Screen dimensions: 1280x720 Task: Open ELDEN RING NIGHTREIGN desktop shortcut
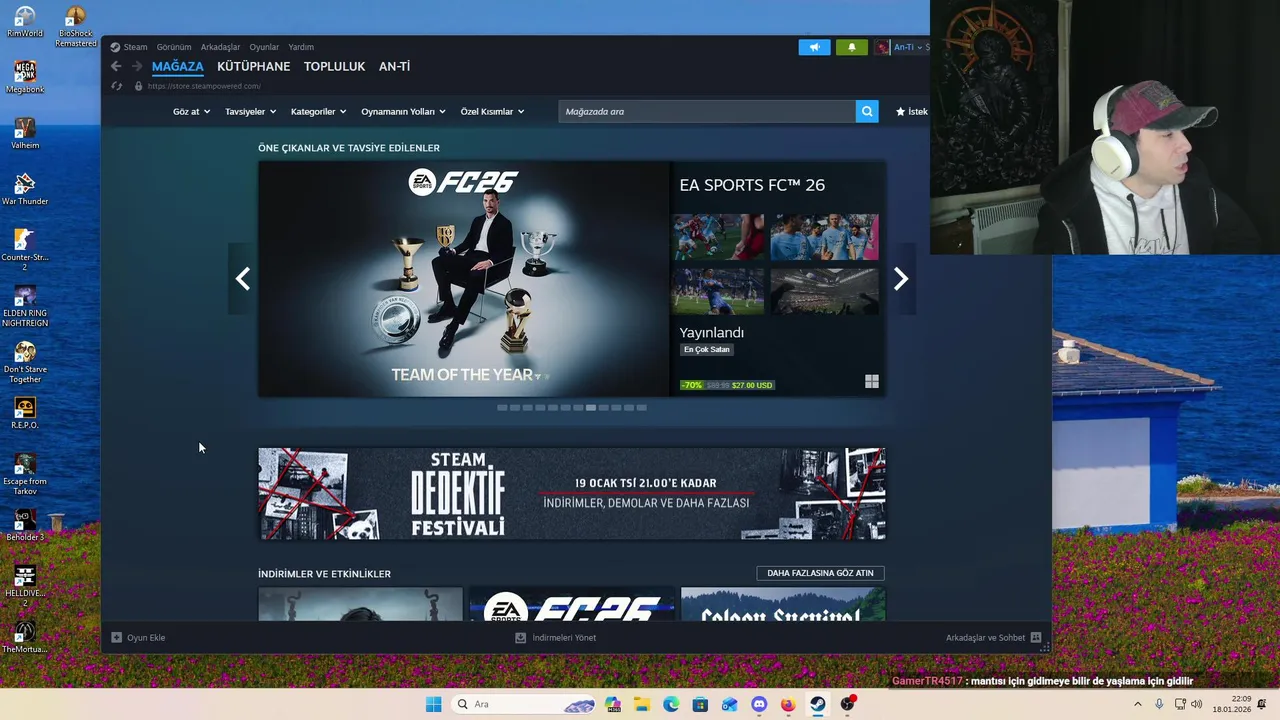point(25,306)
